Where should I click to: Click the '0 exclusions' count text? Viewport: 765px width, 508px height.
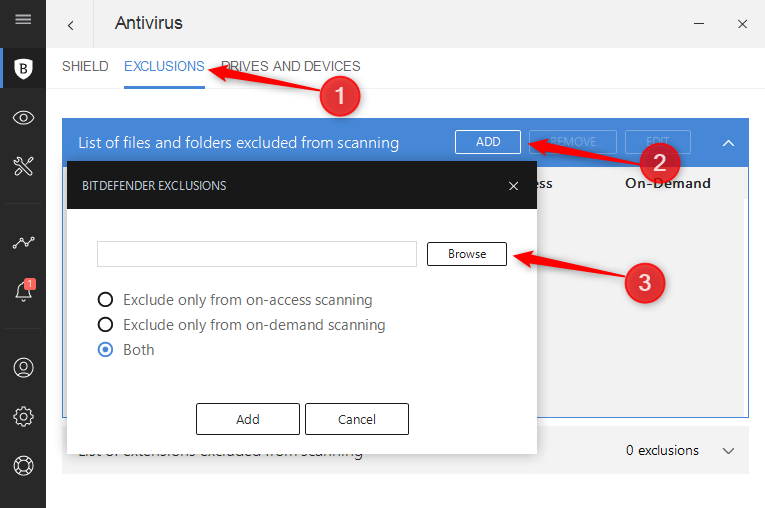[x=662, y=450]
